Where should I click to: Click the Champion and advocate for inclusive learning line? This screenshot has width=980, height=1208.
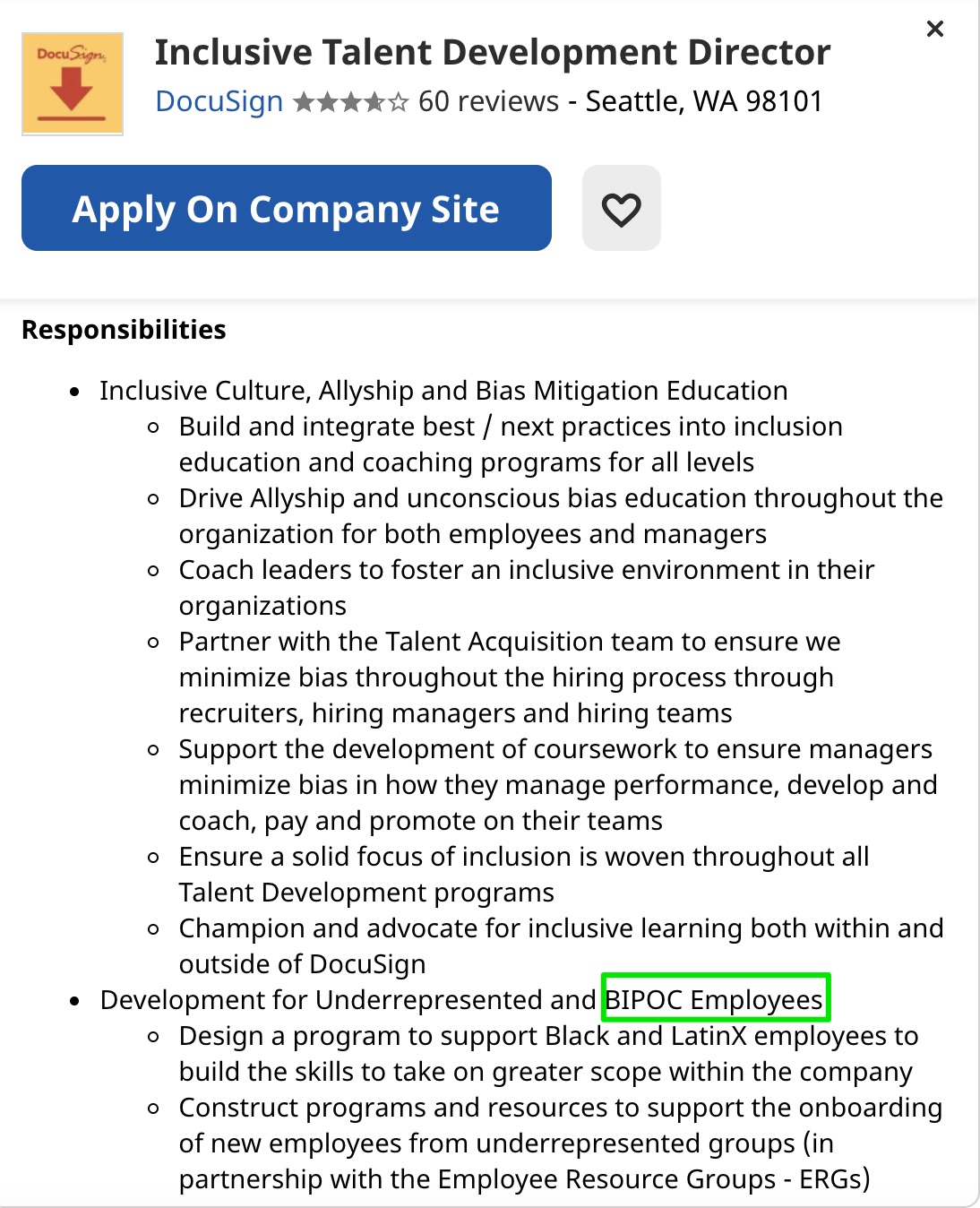point(561,928)
